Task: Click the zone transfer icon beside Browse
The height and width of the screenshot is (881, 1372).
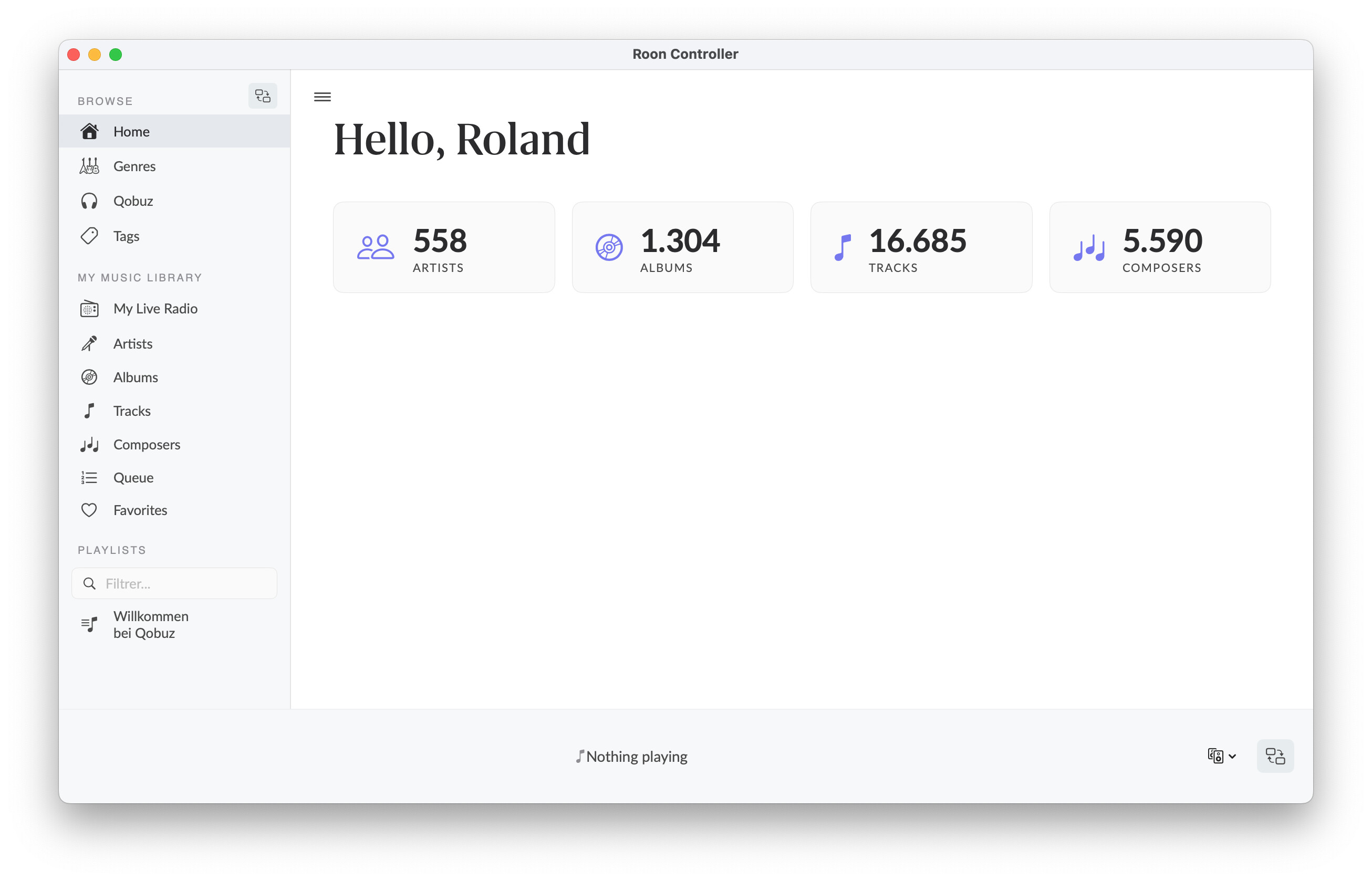Action: click(263, 96)
